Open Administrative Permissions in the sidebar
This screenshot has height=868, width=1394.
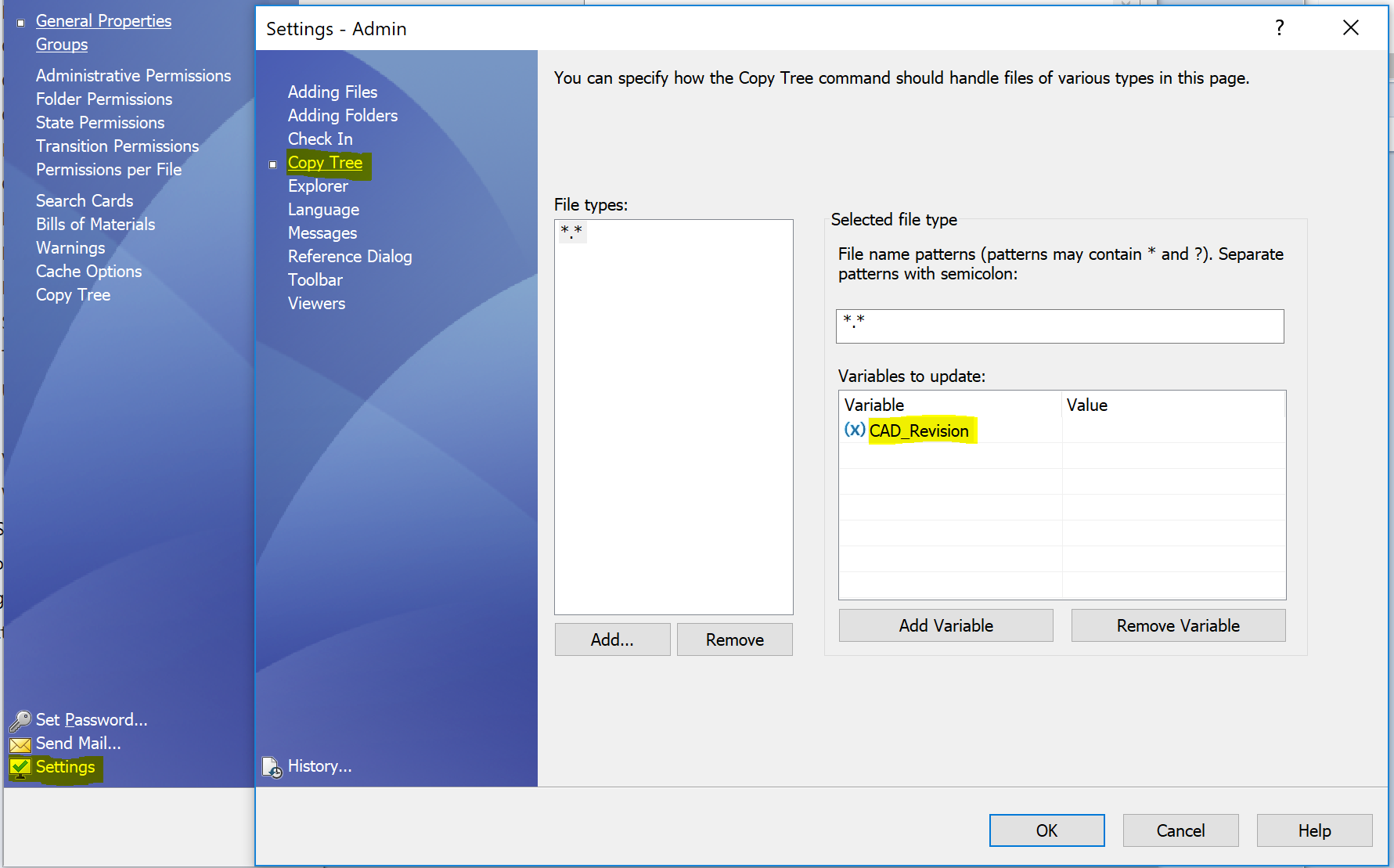point(133,76)
